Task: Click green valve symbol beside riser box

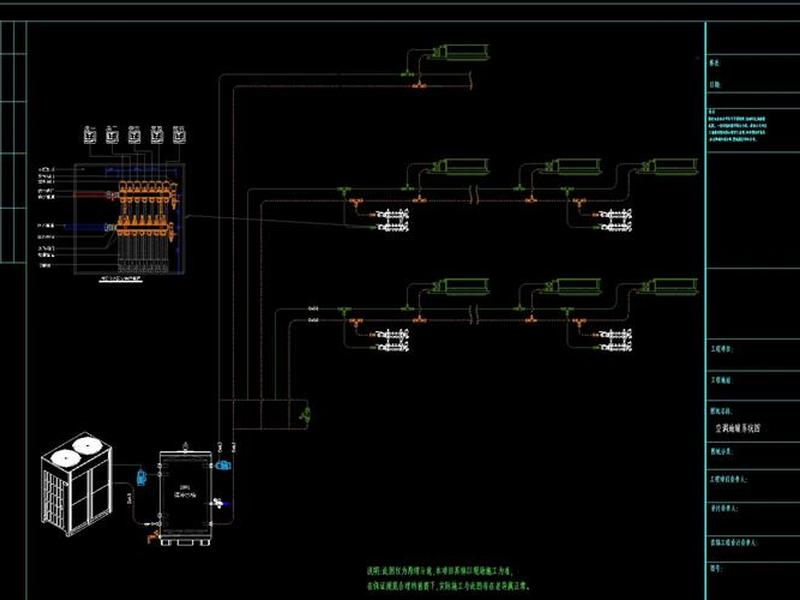Action: click(x=306, y=415)
